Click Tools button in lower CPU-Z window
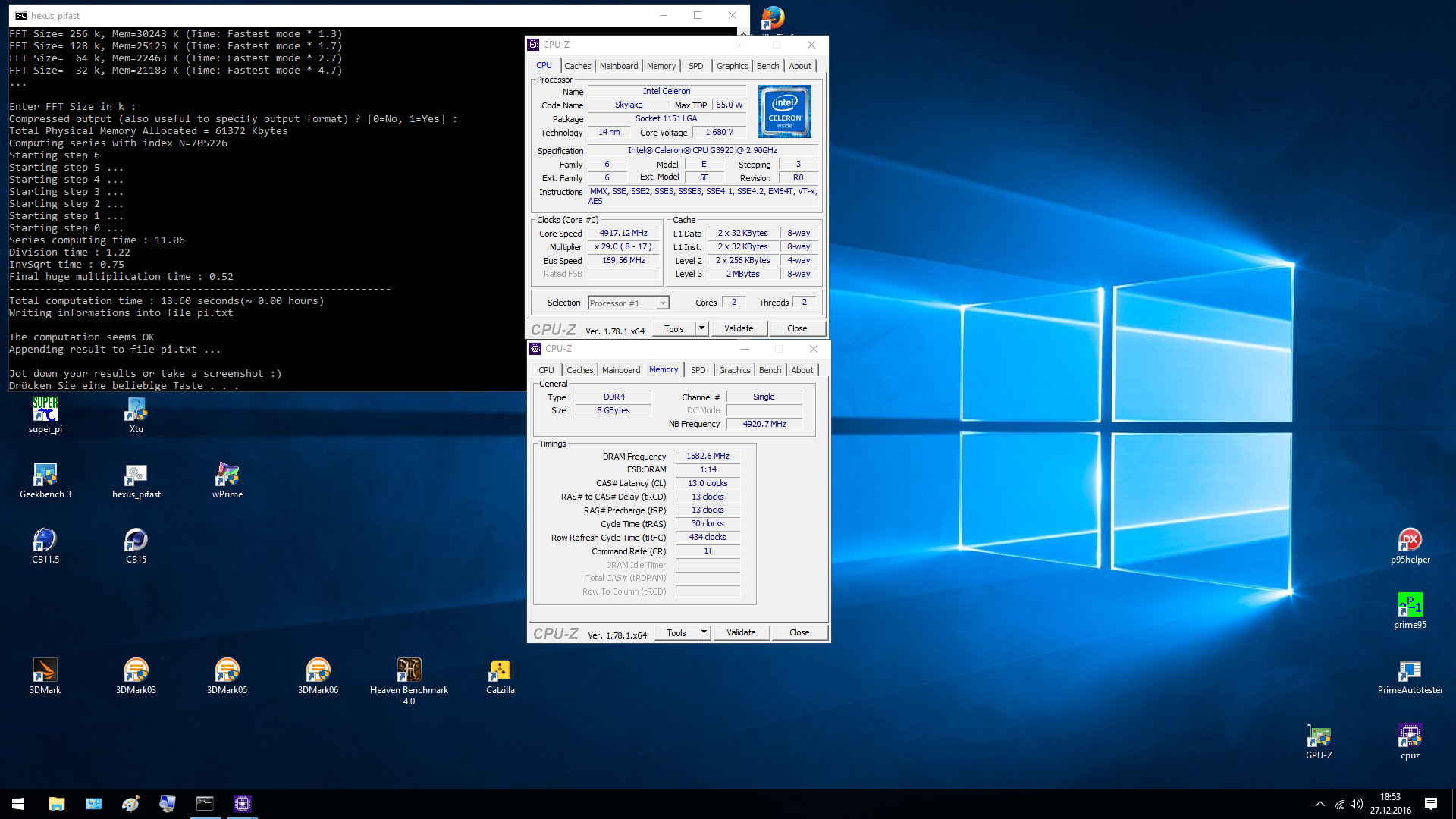The width and height of the screenshot is (1456, 819). pyautogui.click(x=676, y=632)
